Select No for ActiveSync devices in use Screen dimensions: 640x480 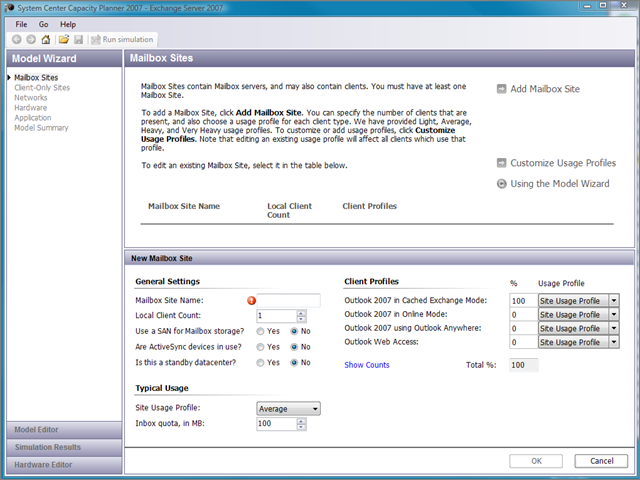(x=294, y=347)
